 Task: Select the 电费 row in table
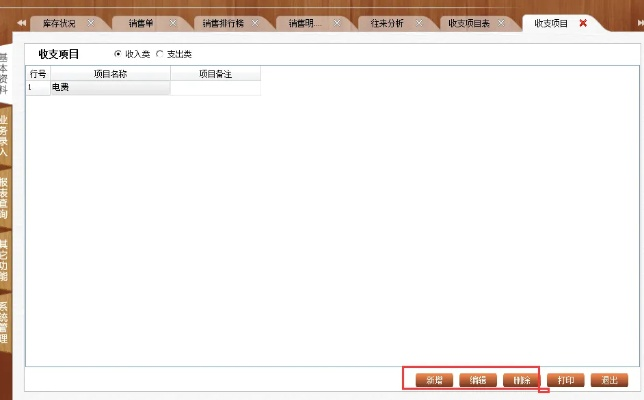(x=110, y=88)
